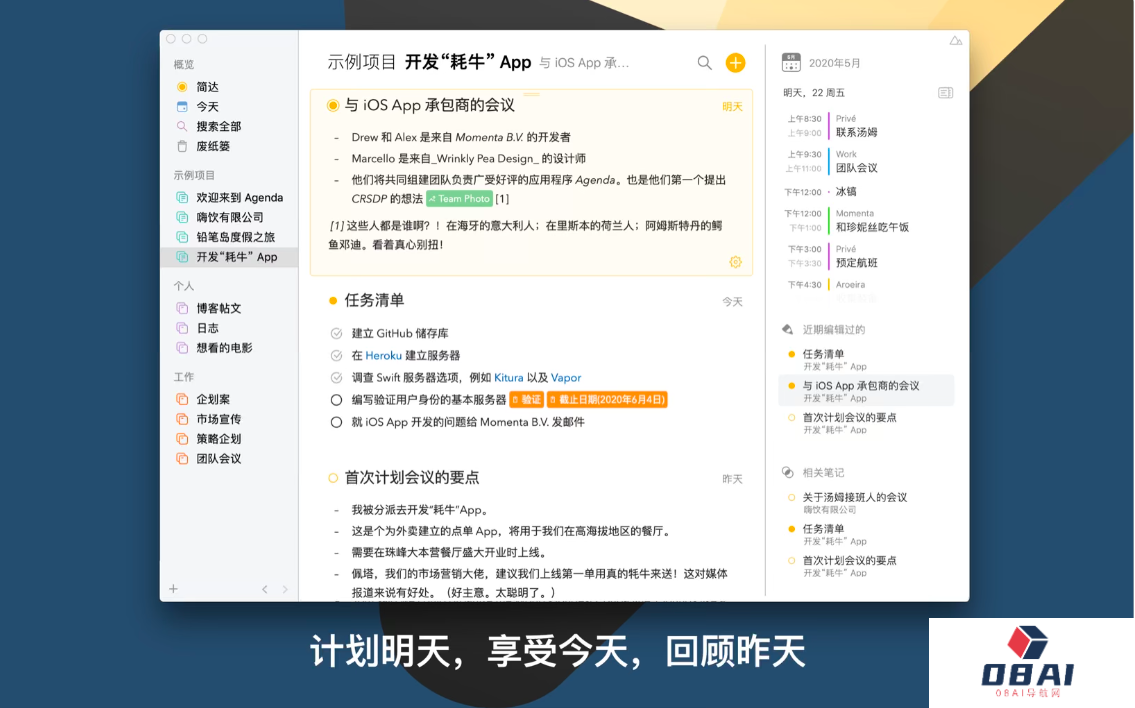The width and height of the screenshot is (1135, 708).
Task: Select the 团队会议 calendar event at 9:30
Action: tap(856, 168)
